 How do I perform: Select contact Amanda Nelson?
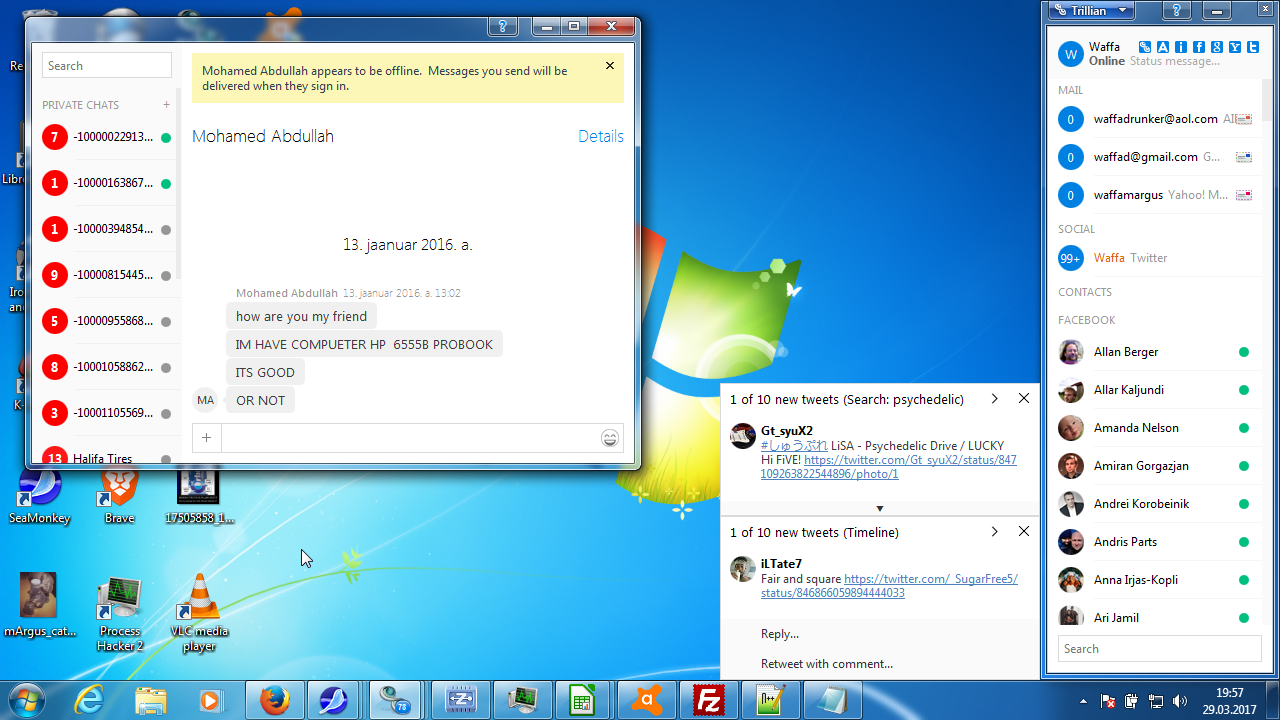coord(1156,428)
